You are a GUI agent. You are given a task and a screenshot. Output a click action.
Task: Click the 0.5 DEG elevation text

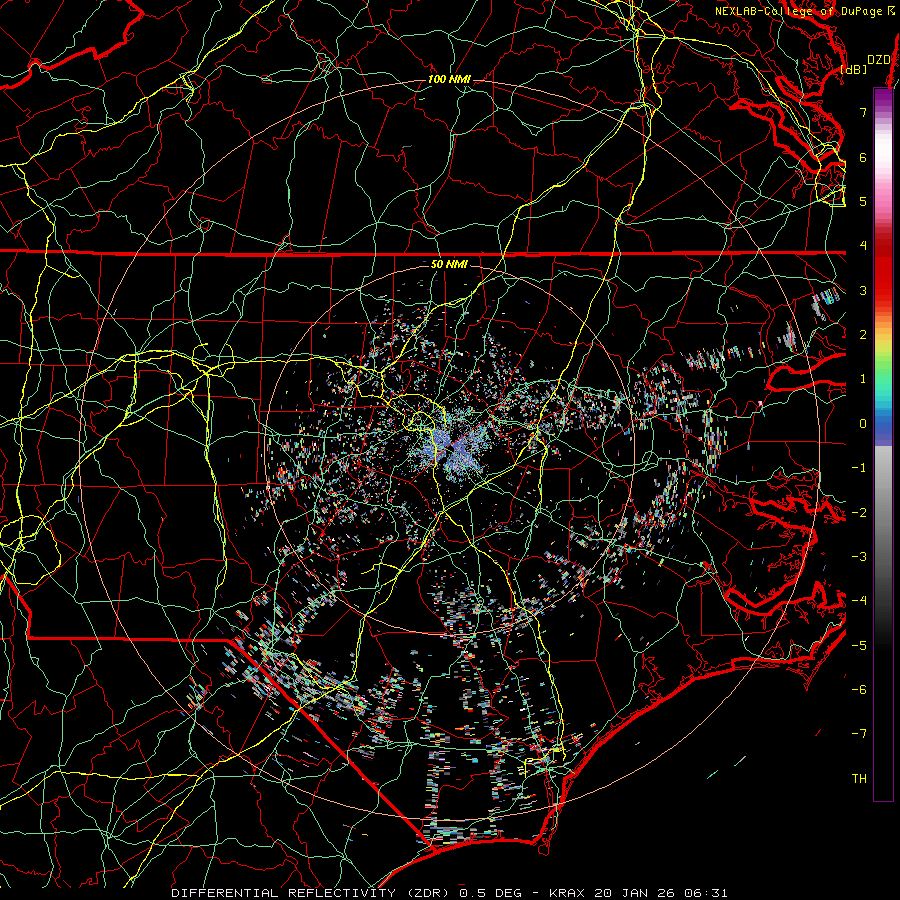tap(490, 893)
